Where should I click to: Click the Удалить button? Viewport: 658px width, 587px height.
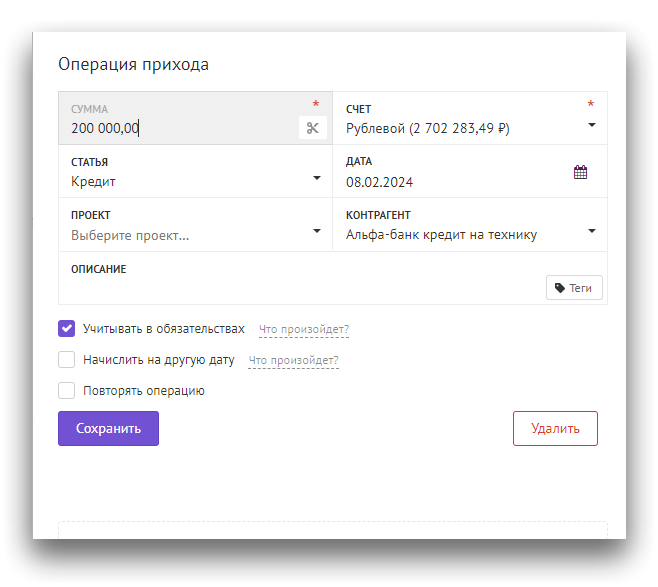click(555, 428)
